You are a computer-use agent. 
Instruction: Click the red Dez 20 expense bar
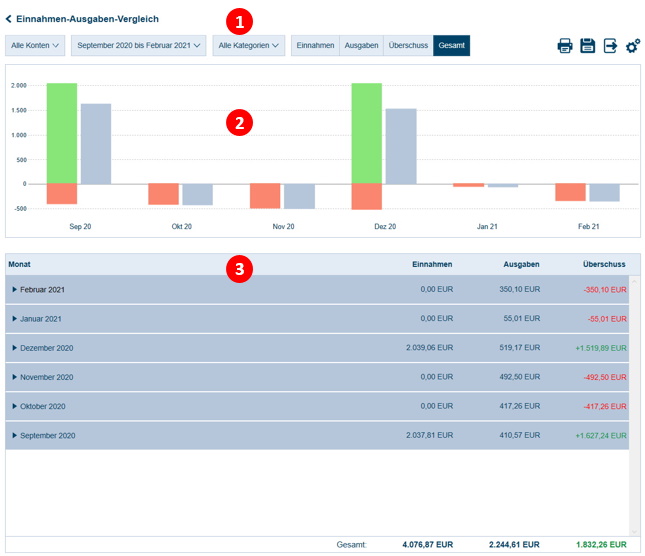click(367, 197)
